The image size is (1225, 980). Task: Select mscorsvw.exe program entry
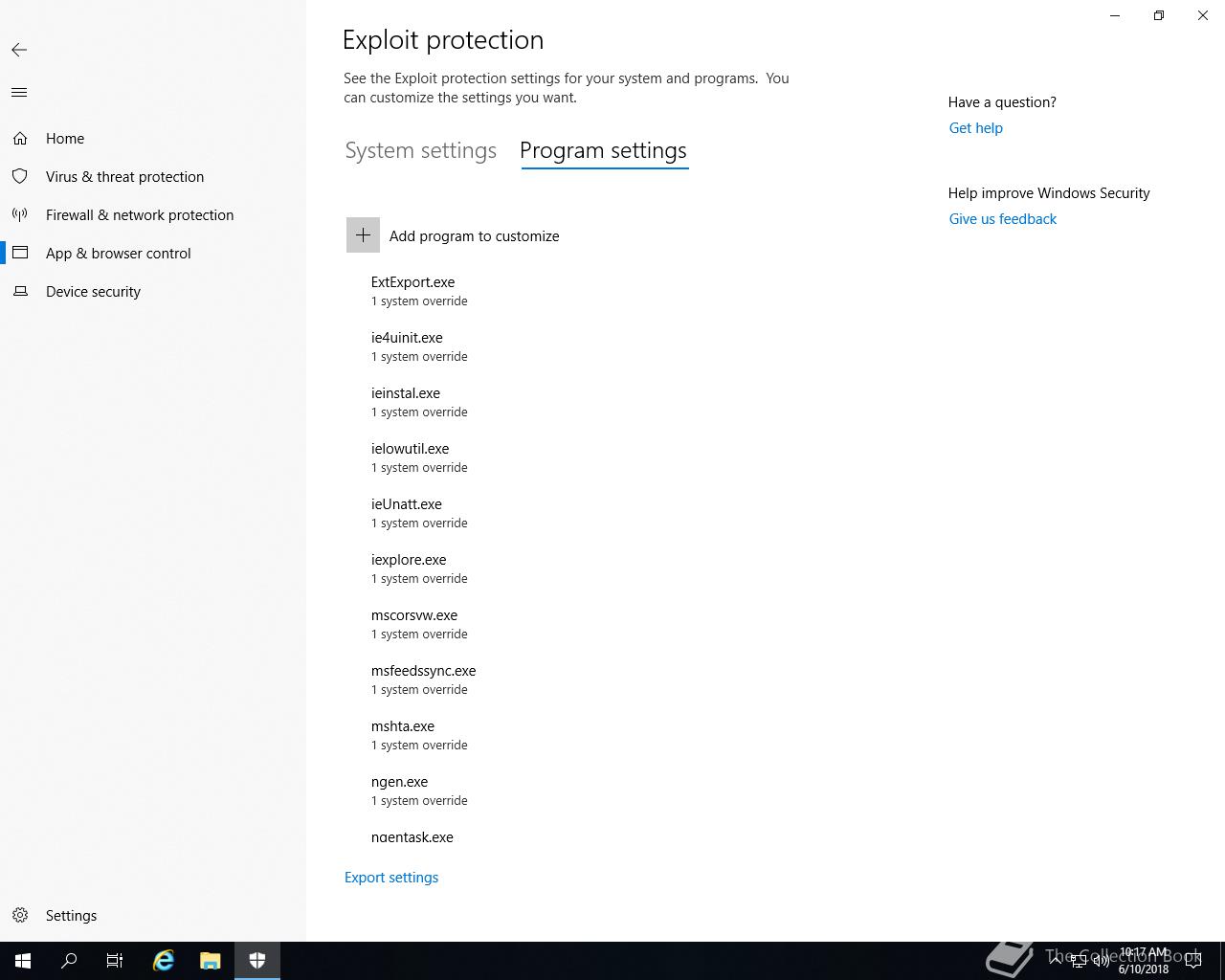[x=418, y=624]
